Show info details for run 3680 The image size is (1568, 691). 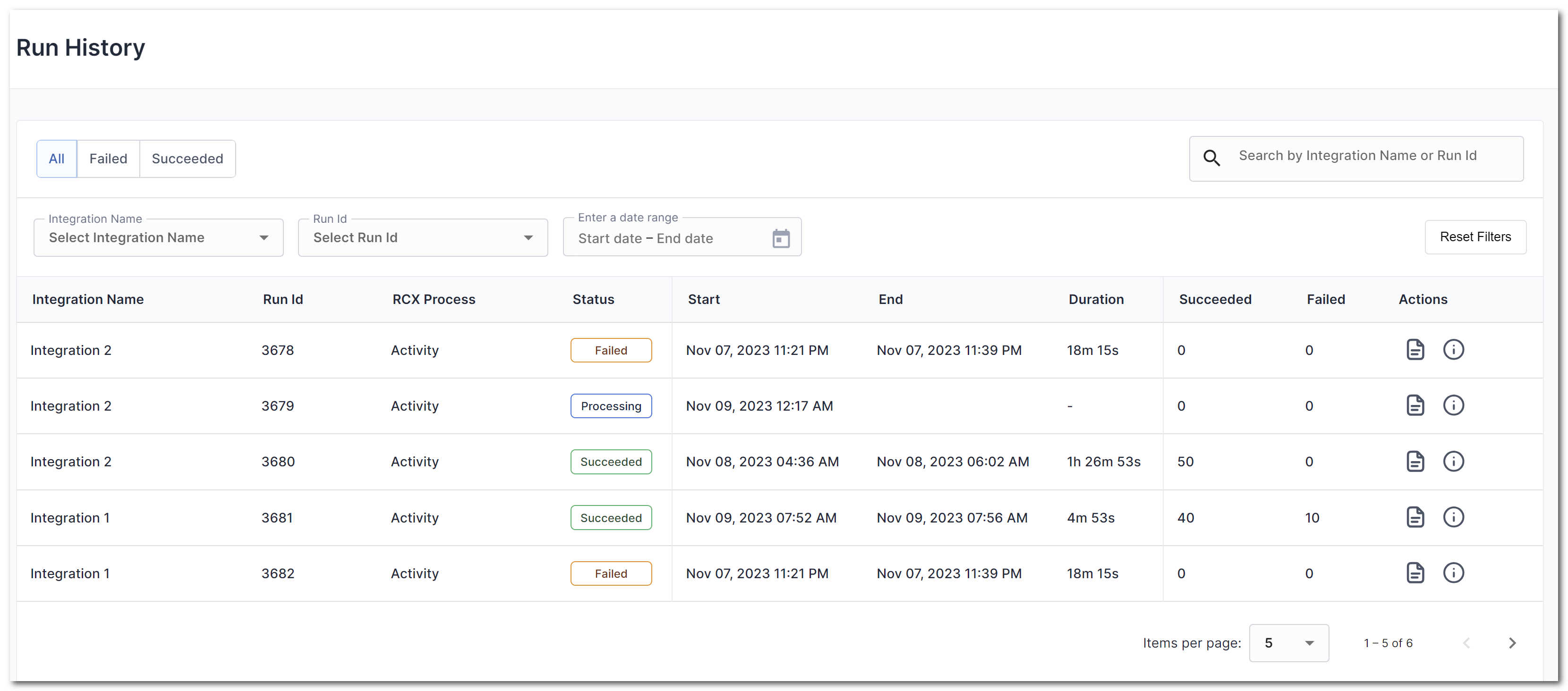1453,461
